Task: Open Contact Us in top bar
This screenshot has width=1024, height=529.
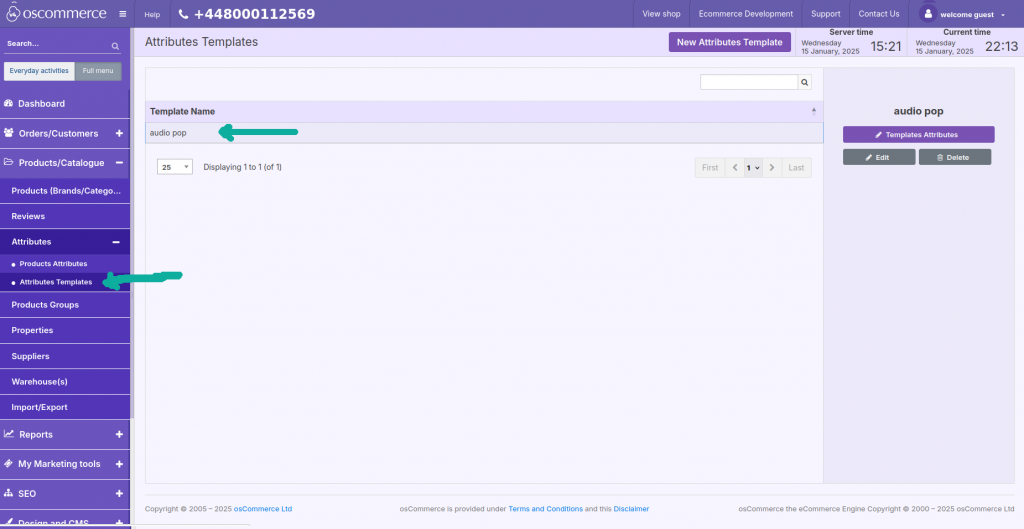Action: tap(878, 14)
